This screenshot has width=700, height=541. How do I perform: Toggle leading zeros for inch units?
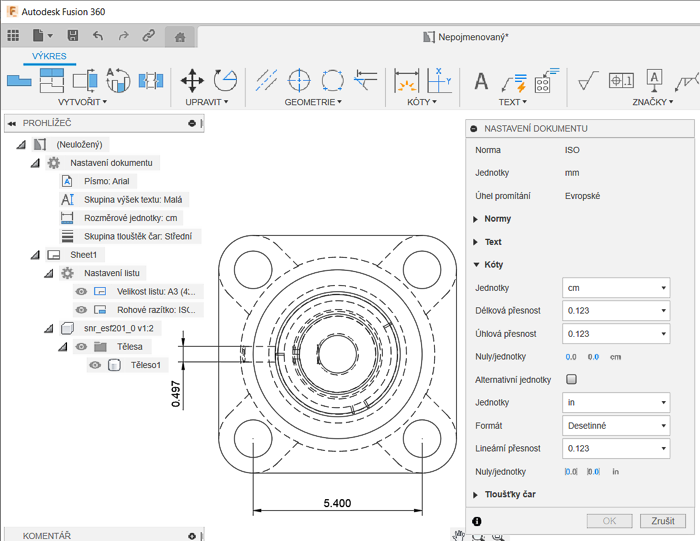click(571, 471)
